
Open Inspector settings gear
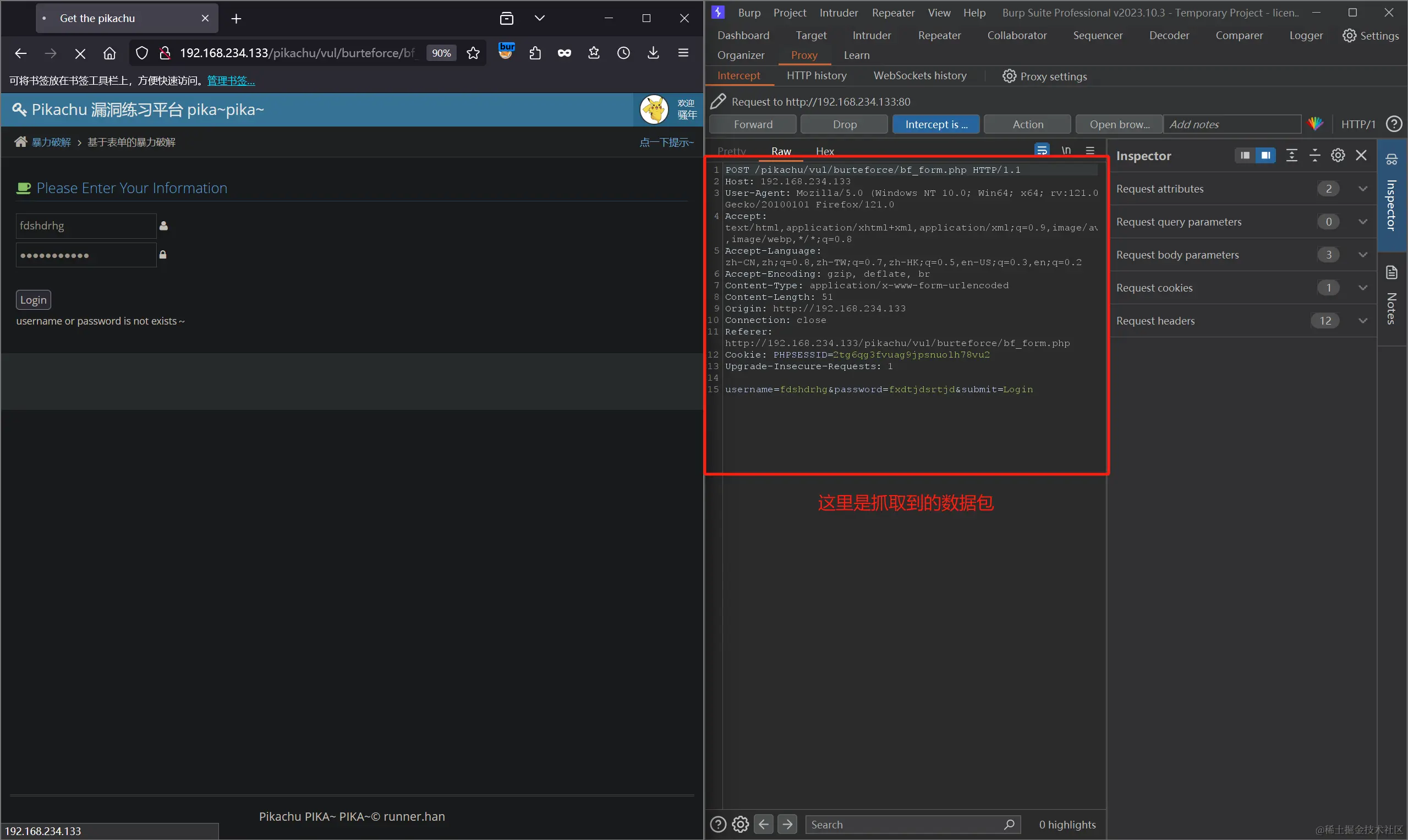click(x=1338, y=155)
